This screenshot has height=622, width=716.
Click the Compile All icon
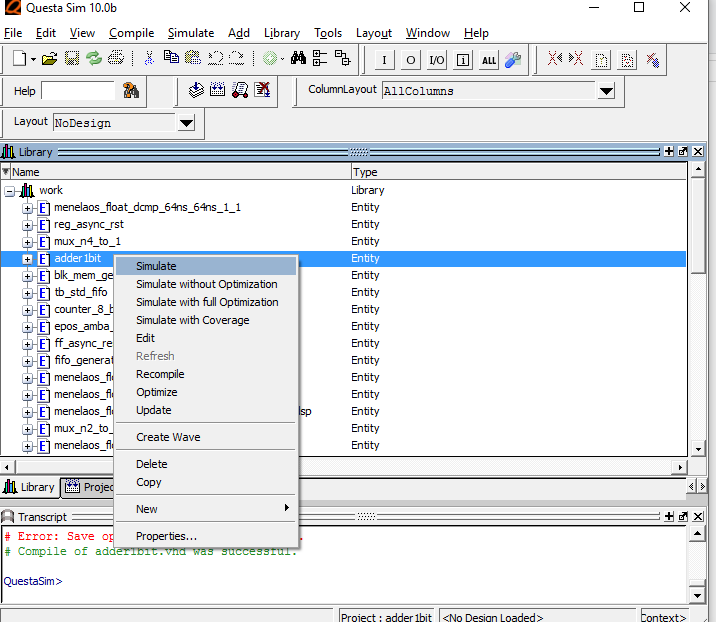[x=217, y=90]
